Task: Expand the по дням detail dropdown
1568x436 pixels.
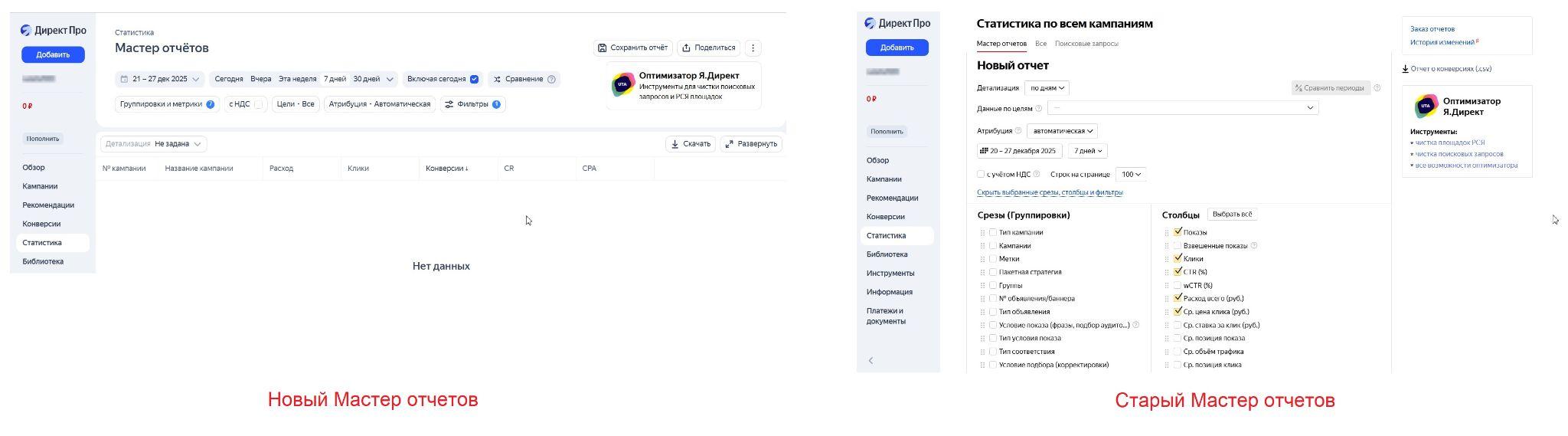Action: tap(1047, 88)
